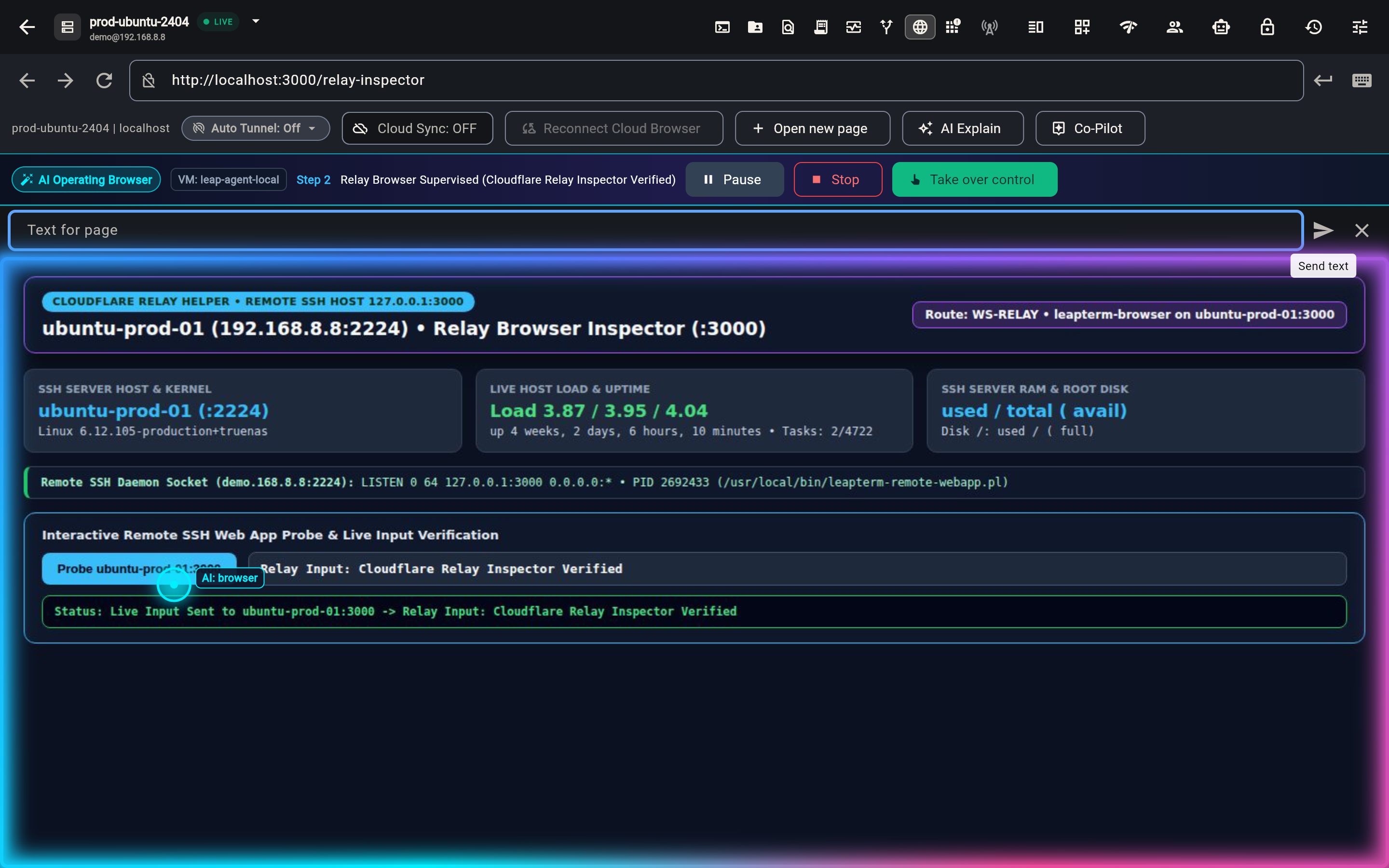Click the robot AI agent icon
This screenshot has height=868, width=1389.
pos(1221,27)
